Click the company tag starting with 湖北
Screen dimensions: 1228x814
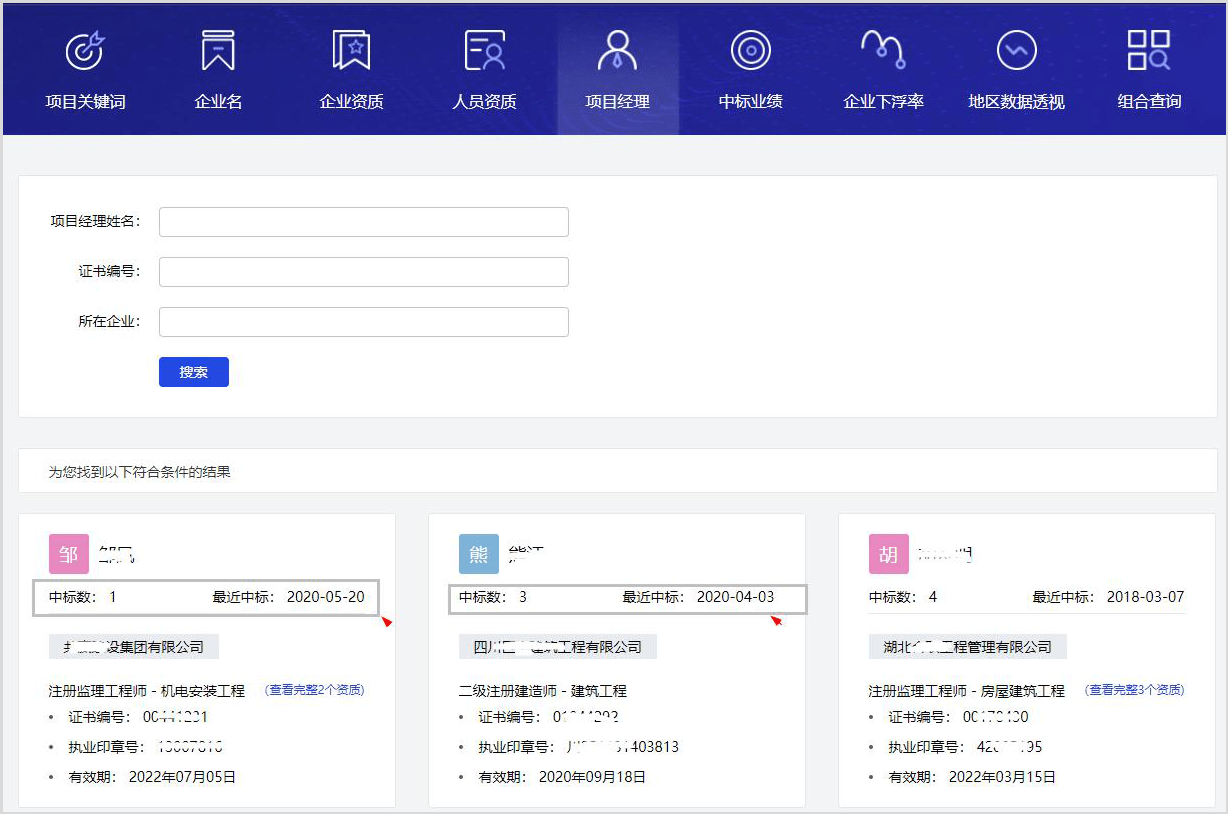(x=968, y=647)
